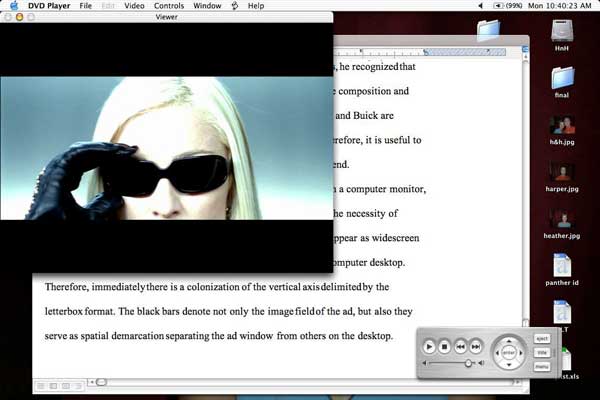
Task: Stop playback on the DVD controller
Action: (444, 347)
